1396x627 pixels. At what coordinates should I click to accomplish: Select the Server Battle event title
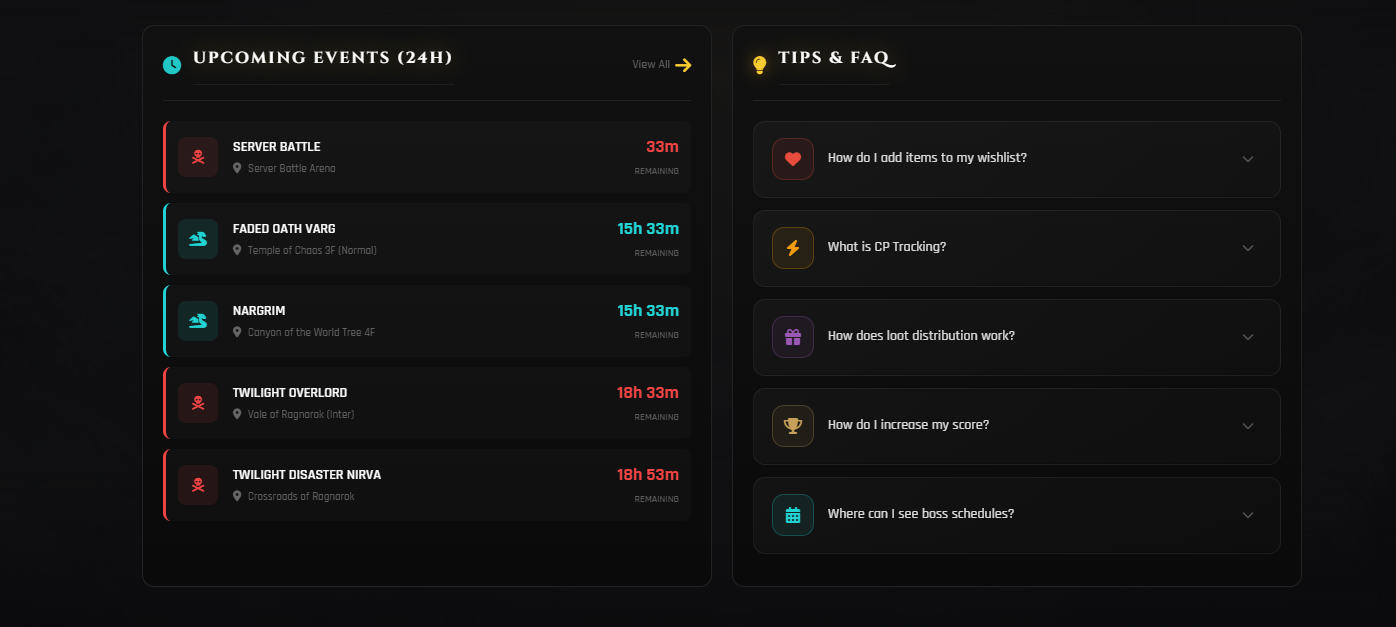[x=277, y=147]
